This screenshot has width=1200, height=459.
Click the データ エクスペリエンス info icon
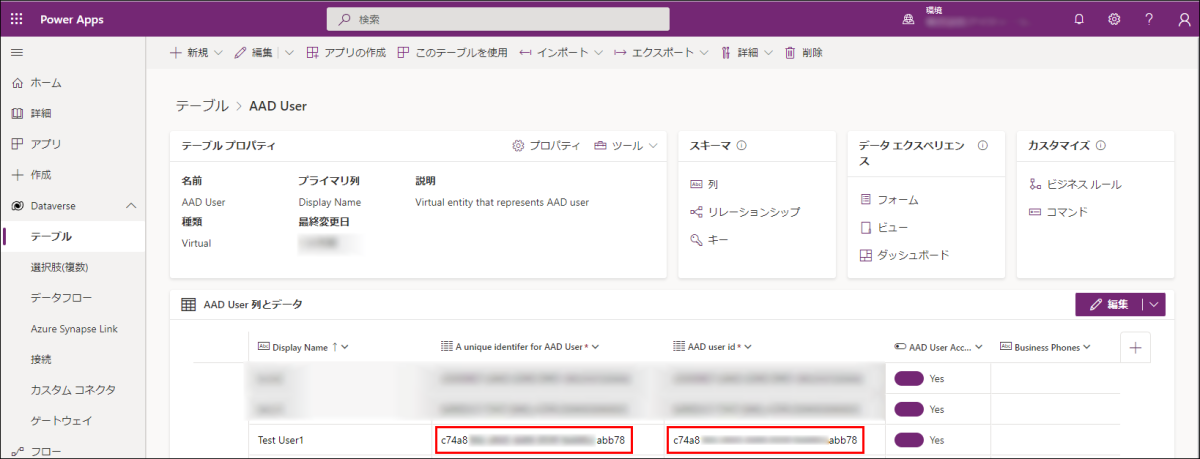point(983,146)
